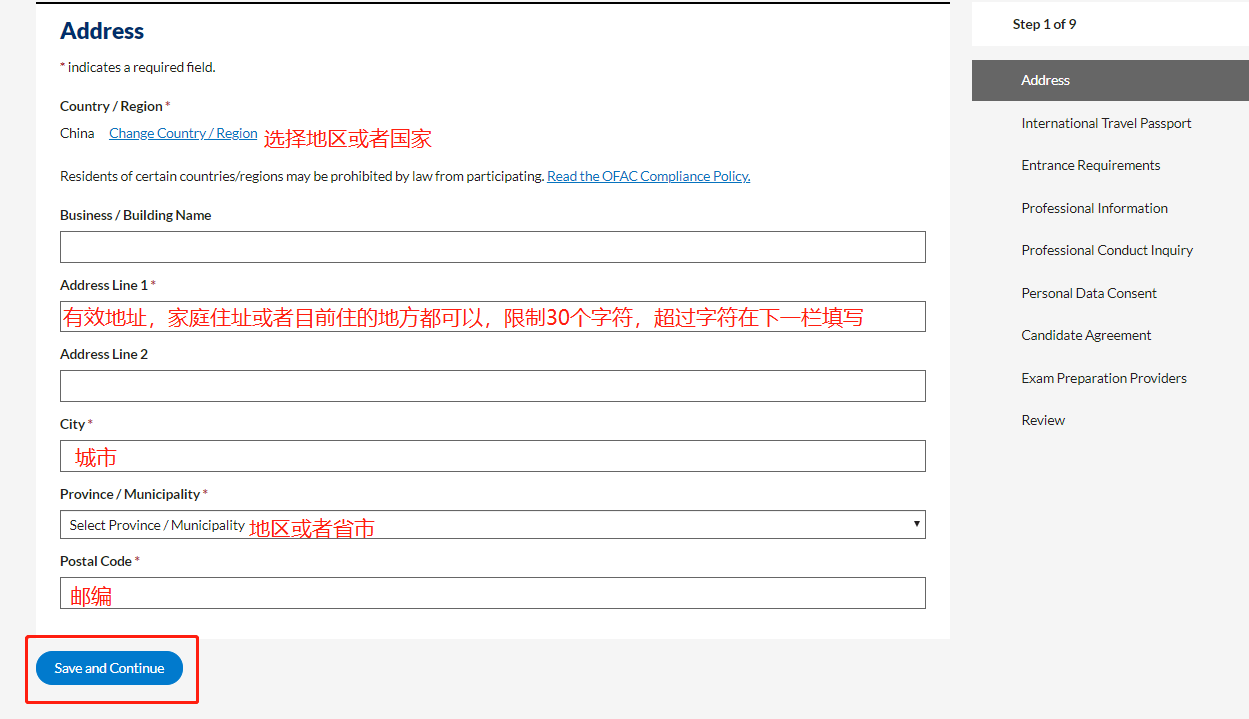Open the Candidate Agreement step
1249x719 pixels.
pos(1086,335)
